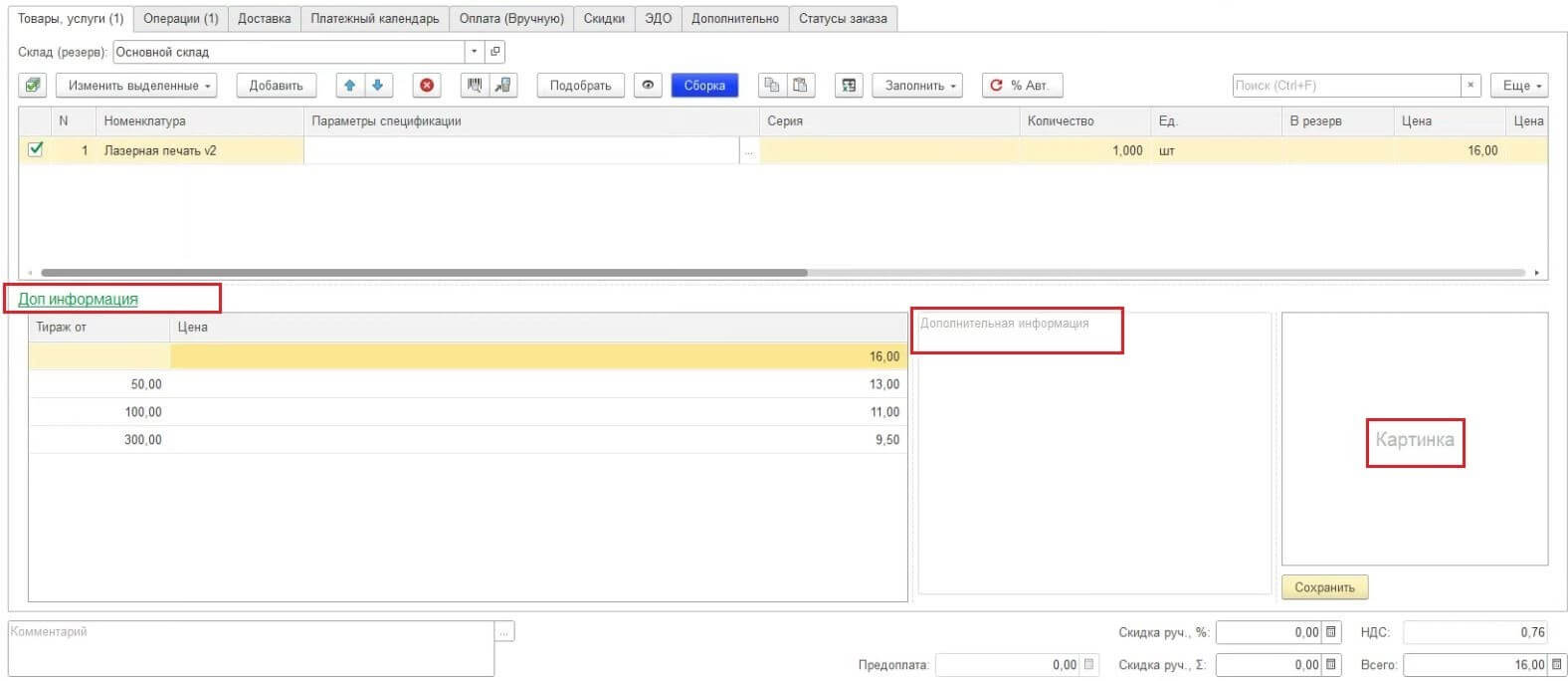Image resolution: width=1568 pixels, height=681 pixels.
Task: Move the row down with blue arrow
Action: coord(378,86)
